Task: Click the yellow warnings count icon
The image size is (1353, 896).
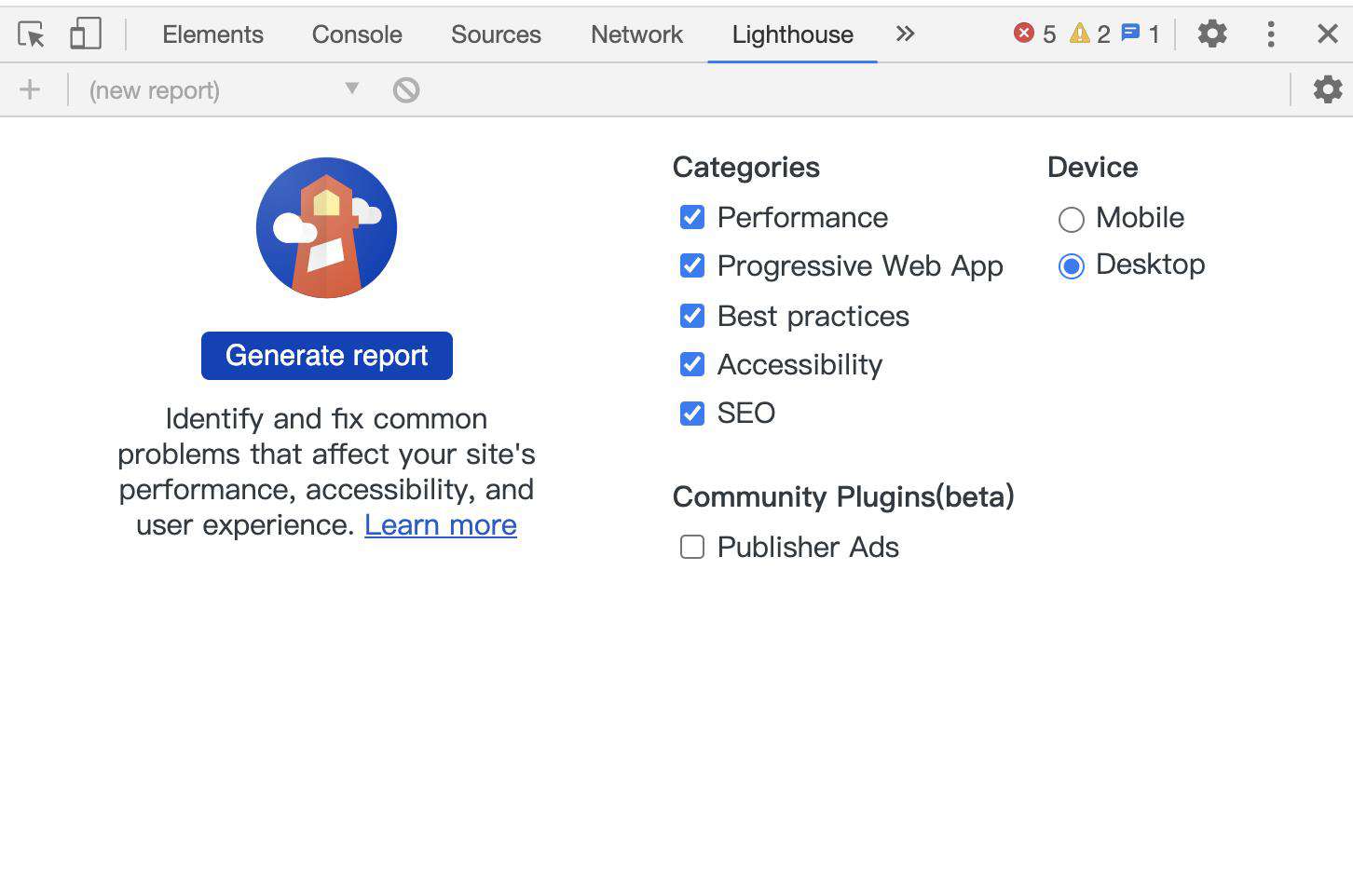Action: pyautogui.click(x=1079, y=34)
